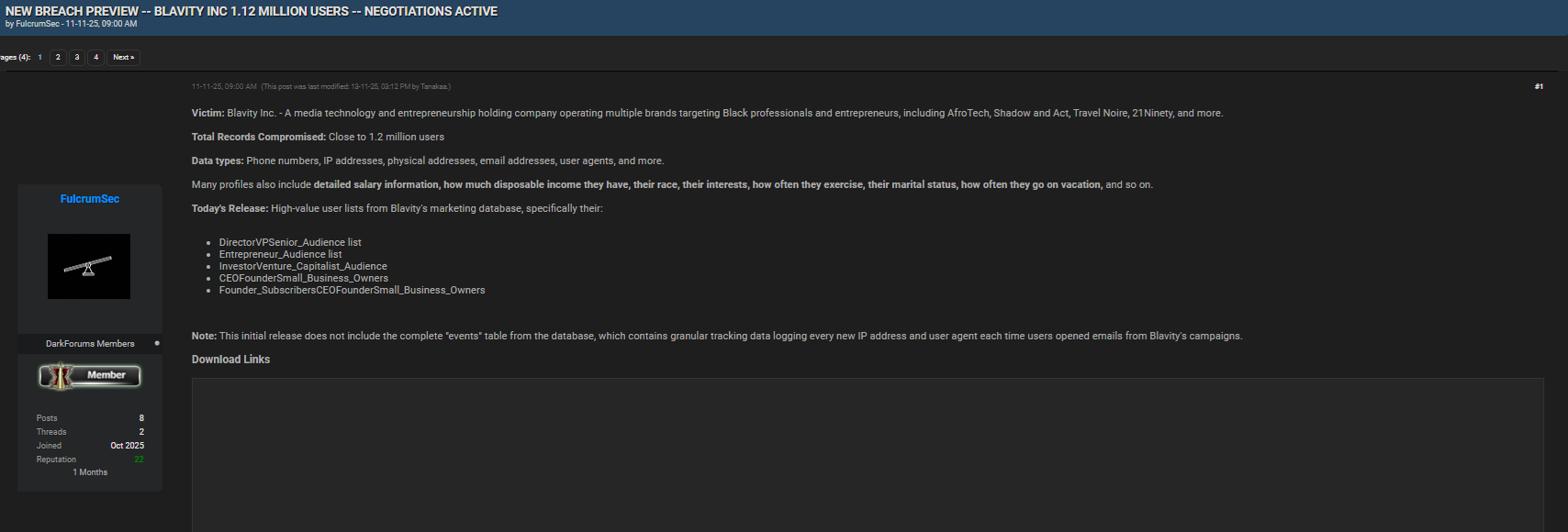The height and width of the screenshot is (532, 1568).
Task: Click the #1 post permalink
Action: [1539, 86]
